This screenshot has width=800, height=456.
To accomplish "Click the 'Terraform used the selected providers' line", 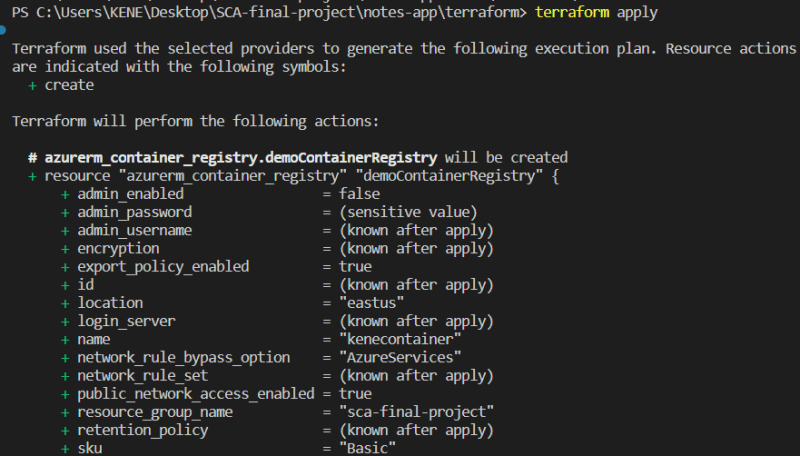I will tap(404, 48).
